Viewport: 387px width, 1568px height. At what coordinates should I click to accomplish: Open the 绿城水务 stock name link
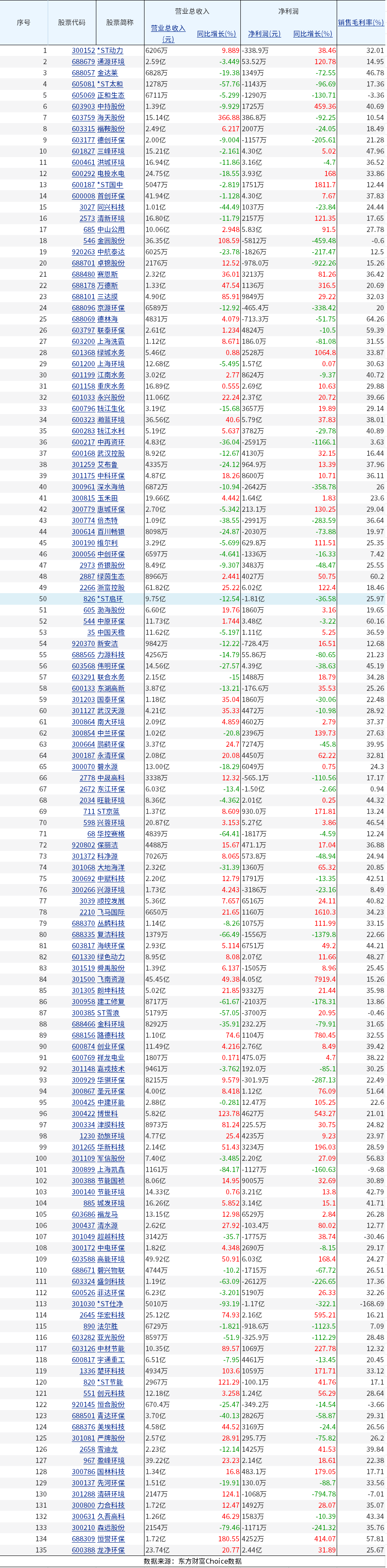point(111,353)
